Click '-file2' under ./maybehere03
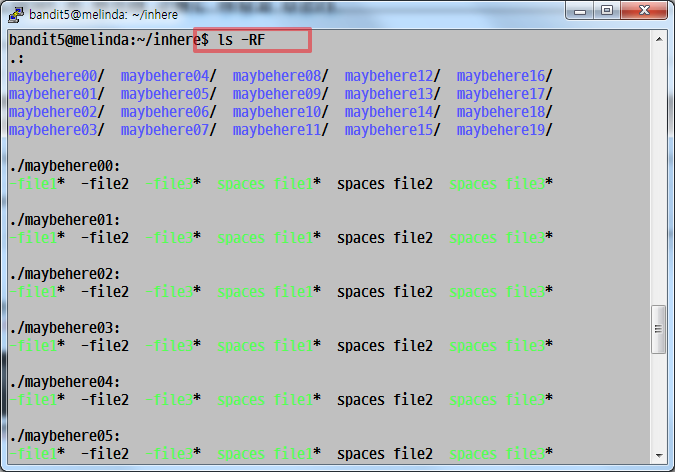Viewport: 675px width, 472px height. pos(105,346)
